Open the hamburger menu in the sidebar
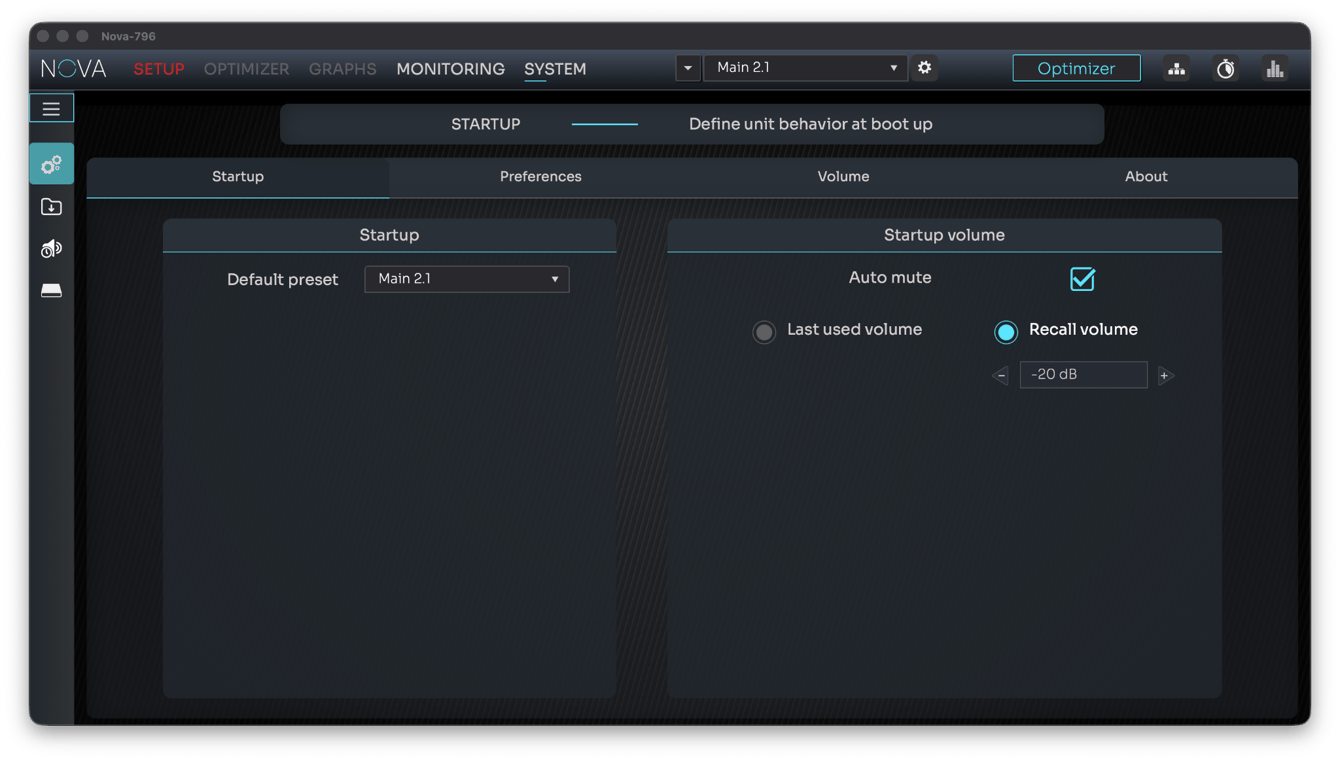Image resolution: width=1340 pixels, height=761 pixels. click(51, 108)
